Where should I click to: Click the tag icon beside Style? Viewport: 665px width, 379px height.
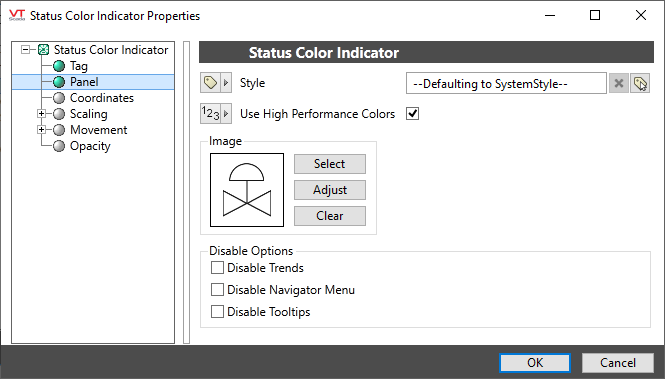pyautogui.click(x=210, y=83)
